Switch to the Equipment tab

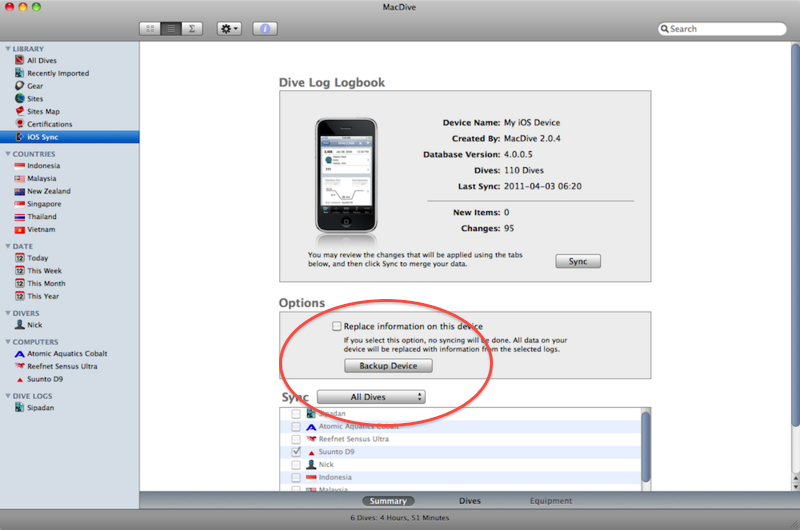coord(550,501)
